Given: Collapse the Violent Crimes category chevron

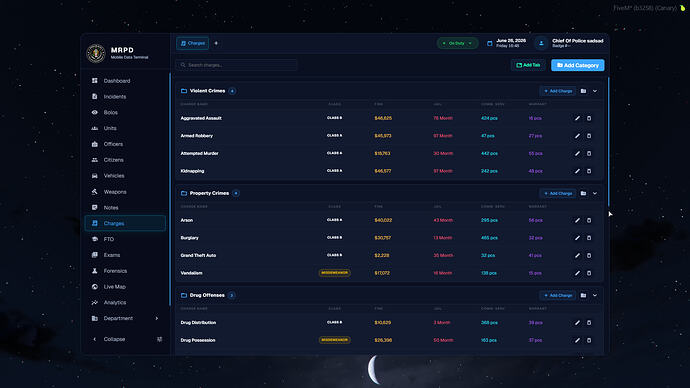Looking at the screenshot, I should [x=595, y=91].
